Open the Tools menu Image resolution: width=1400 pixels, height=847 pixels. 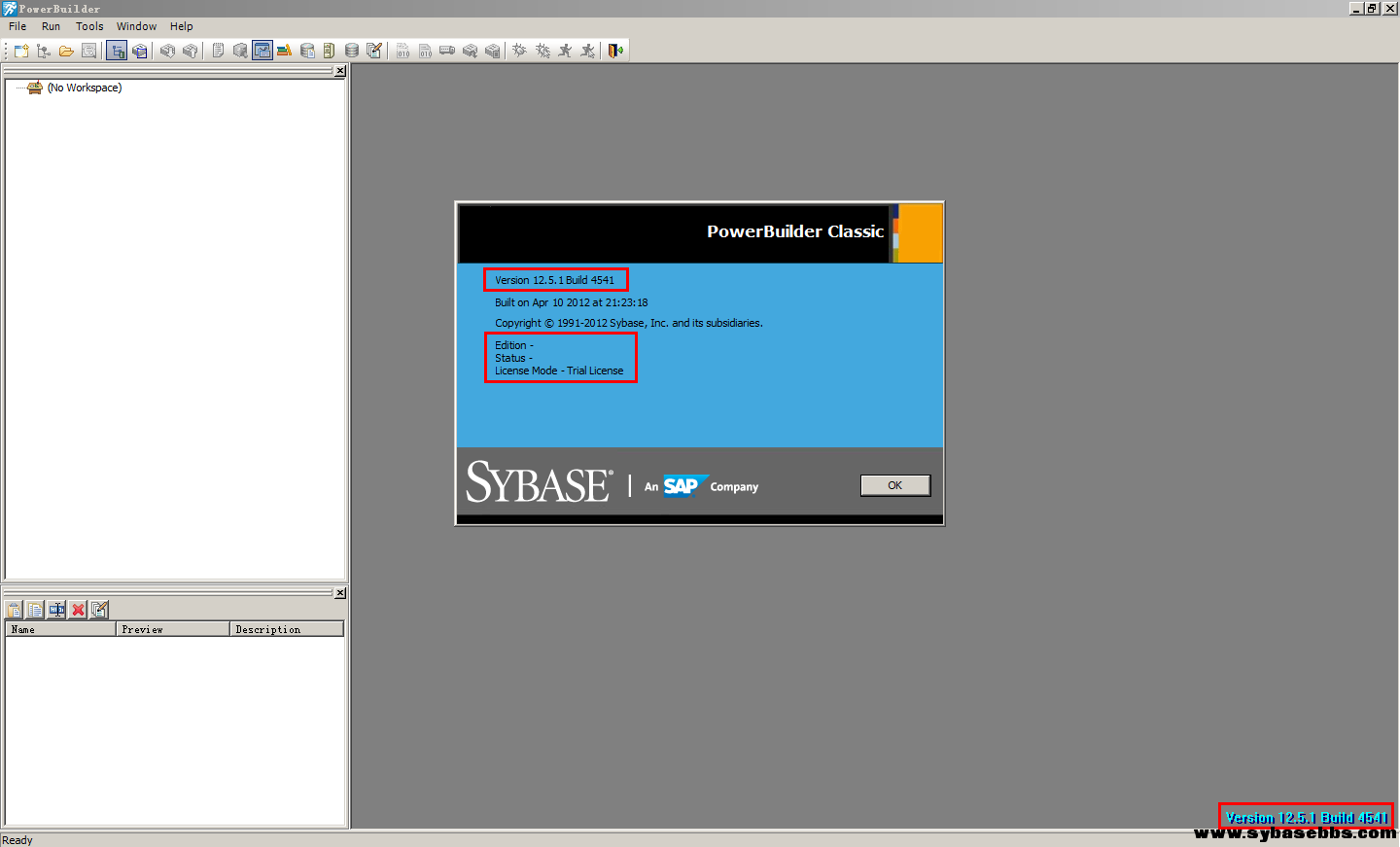(89, 26)
